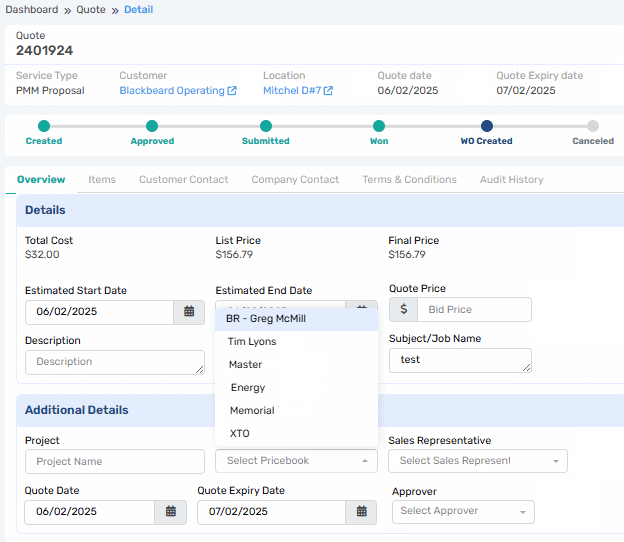This screenshot has height=542, width=624.
Task: Edit the Subject/Job Name field
Action: [460, 360]
